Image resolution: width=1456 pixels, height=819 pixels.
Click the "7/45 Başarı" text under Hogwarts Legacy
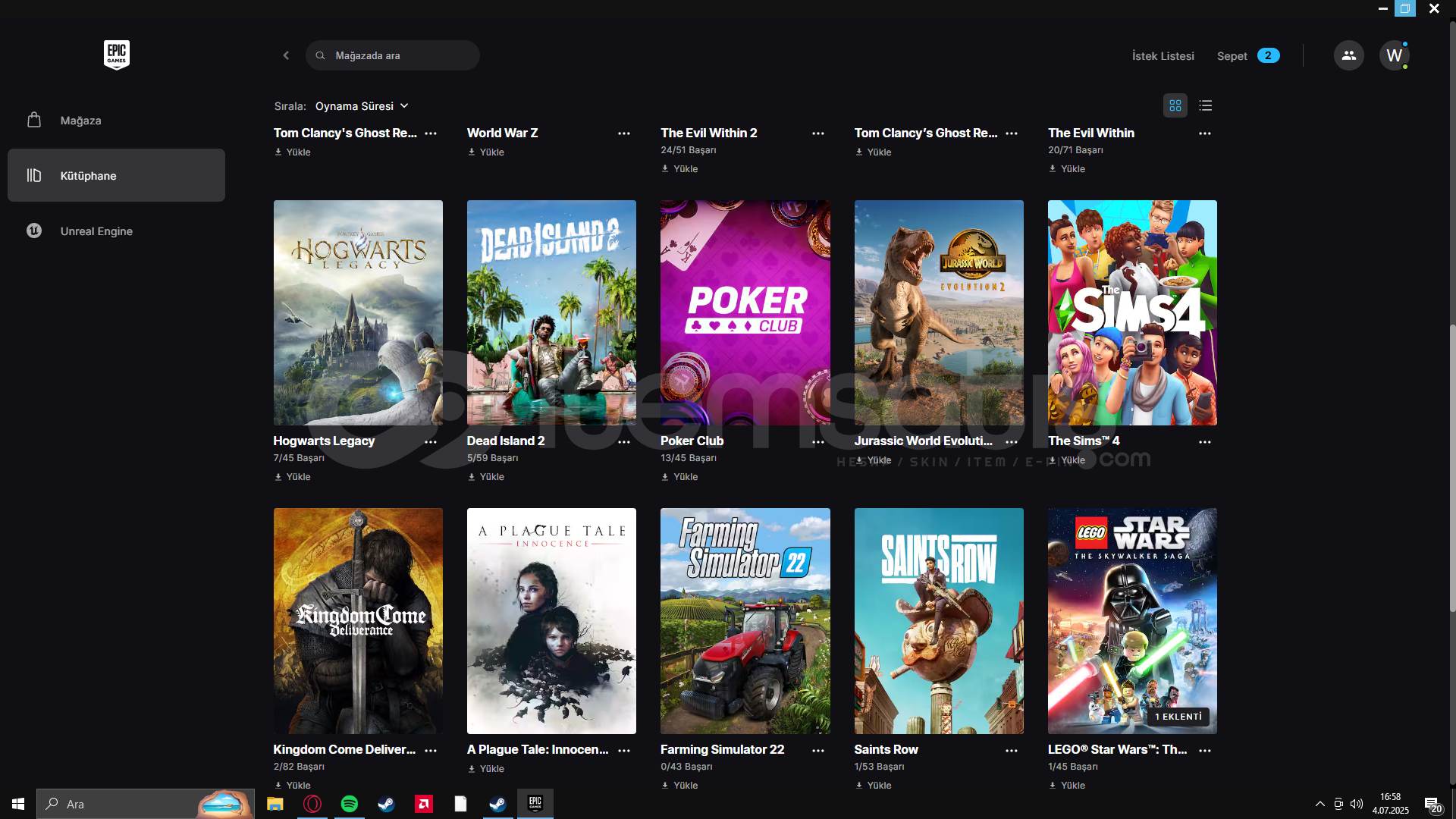[299, 458]
